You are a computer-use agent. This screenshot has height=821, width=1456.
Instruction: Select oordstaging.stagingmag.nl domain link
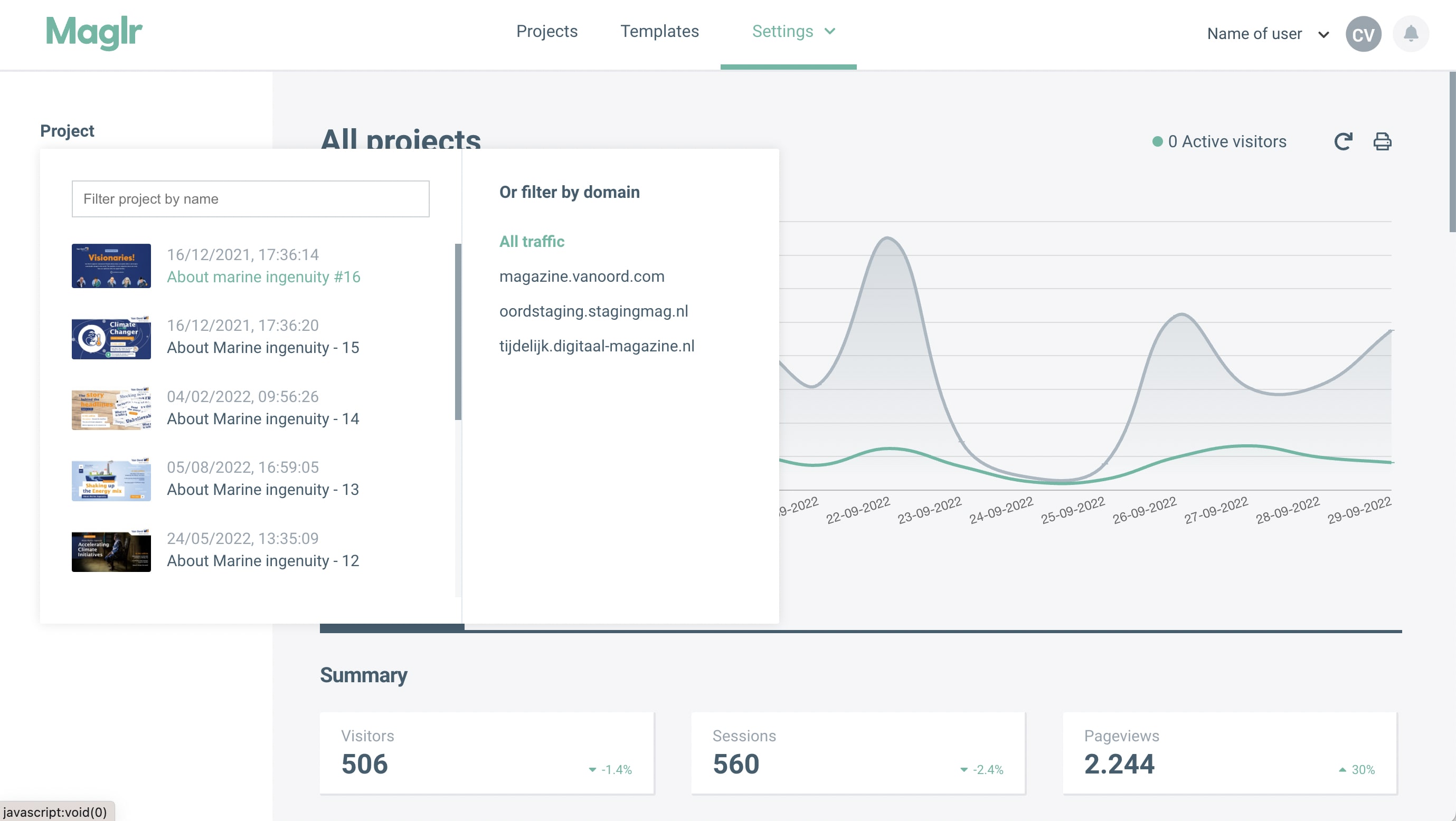(x=593, y=311)
